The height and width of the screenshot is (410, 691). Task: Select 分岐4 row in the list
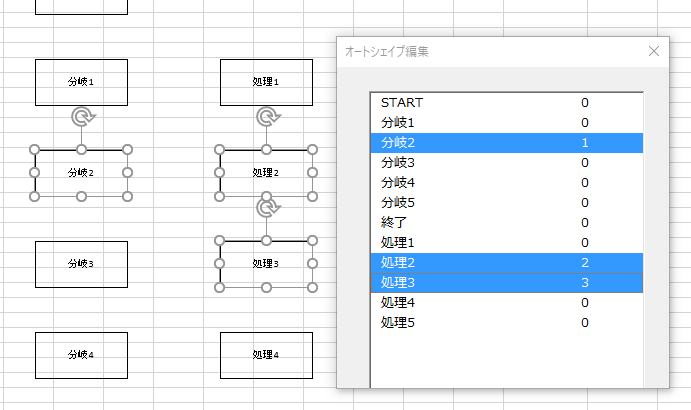coord(507,183)
